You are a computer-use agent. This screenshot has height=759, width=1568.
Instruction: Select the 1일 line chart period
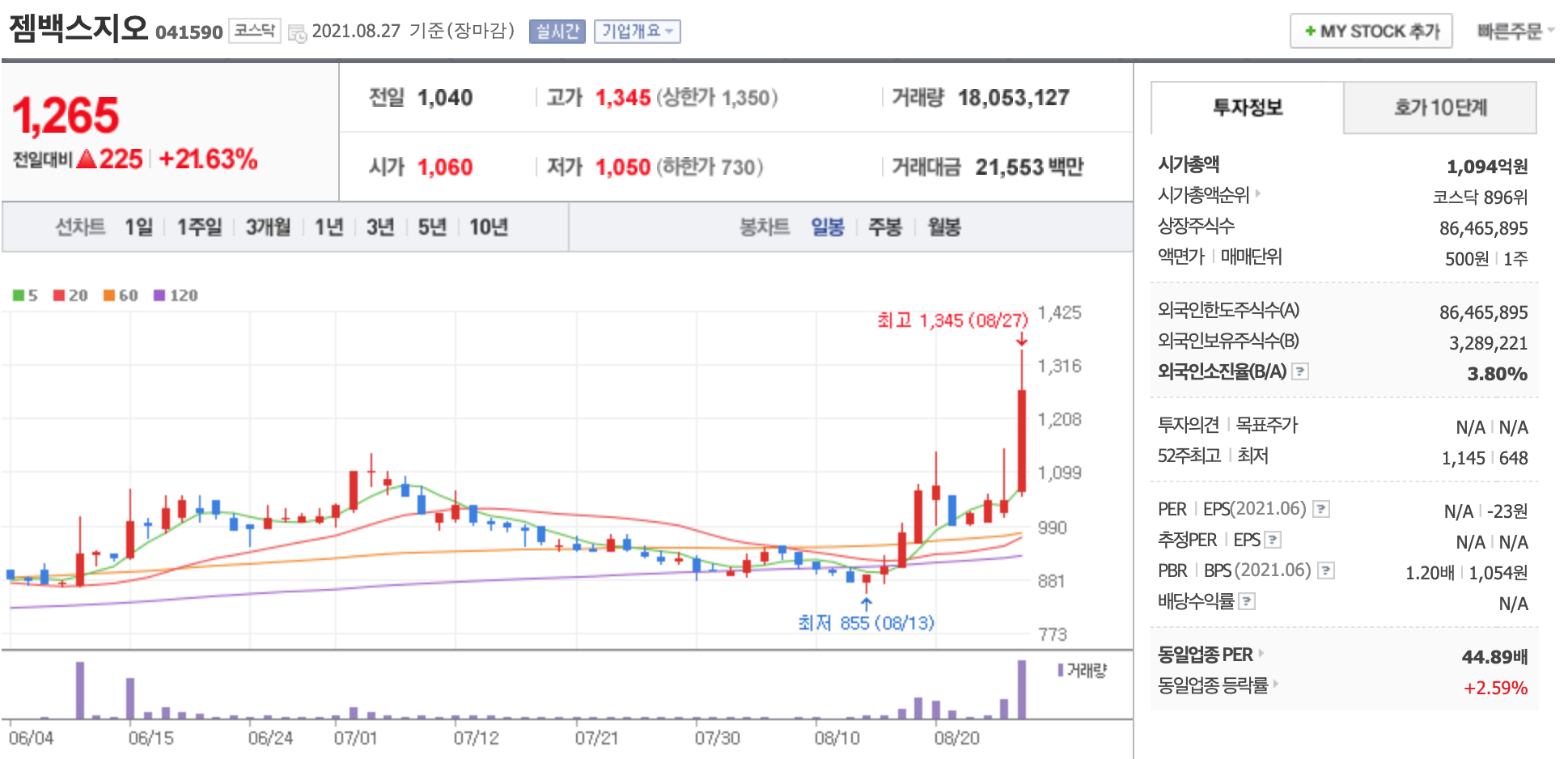click(x=138, y=227)
